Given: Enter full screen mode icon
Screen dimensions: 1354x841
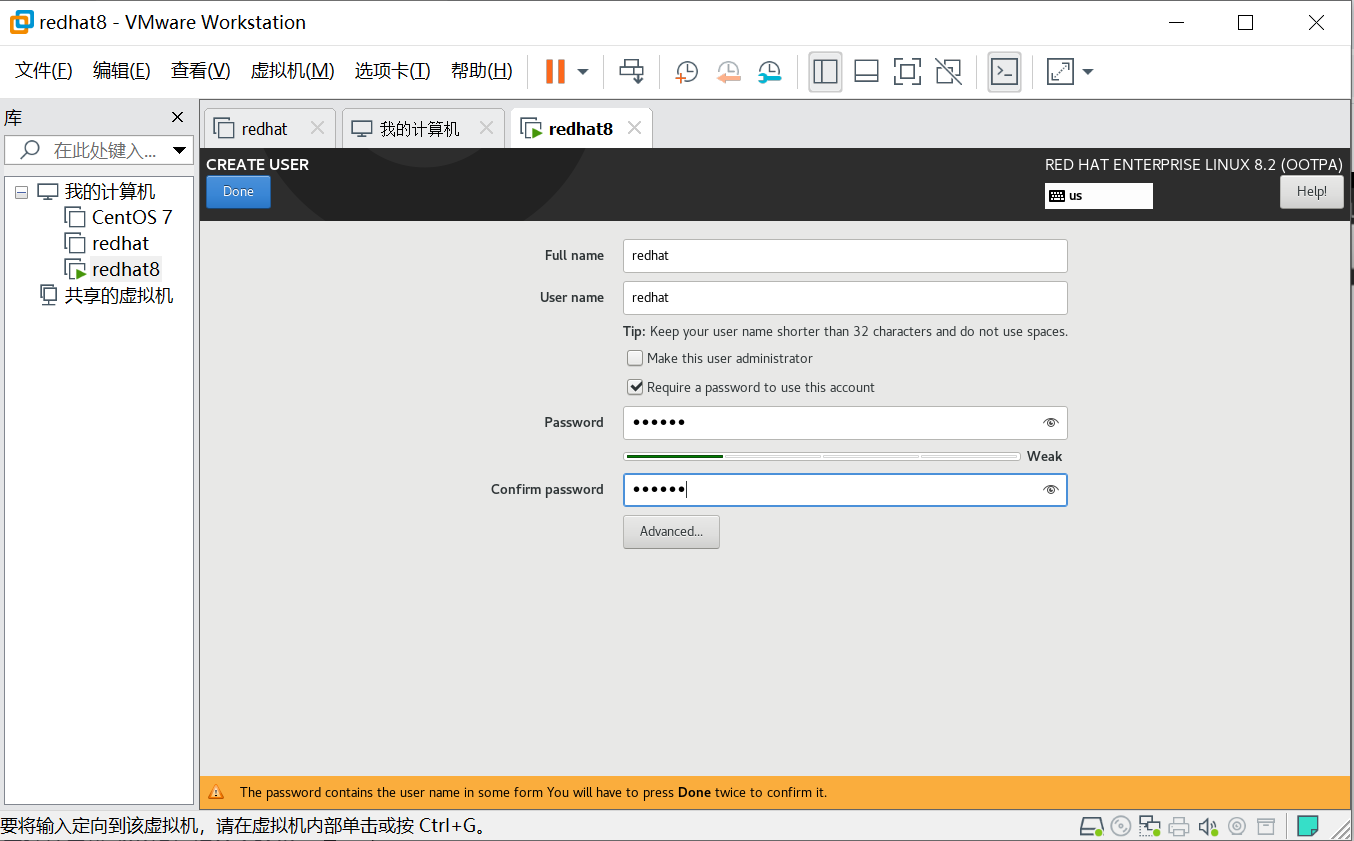Looking at the screenshot, I should click(x=907, y=71).
